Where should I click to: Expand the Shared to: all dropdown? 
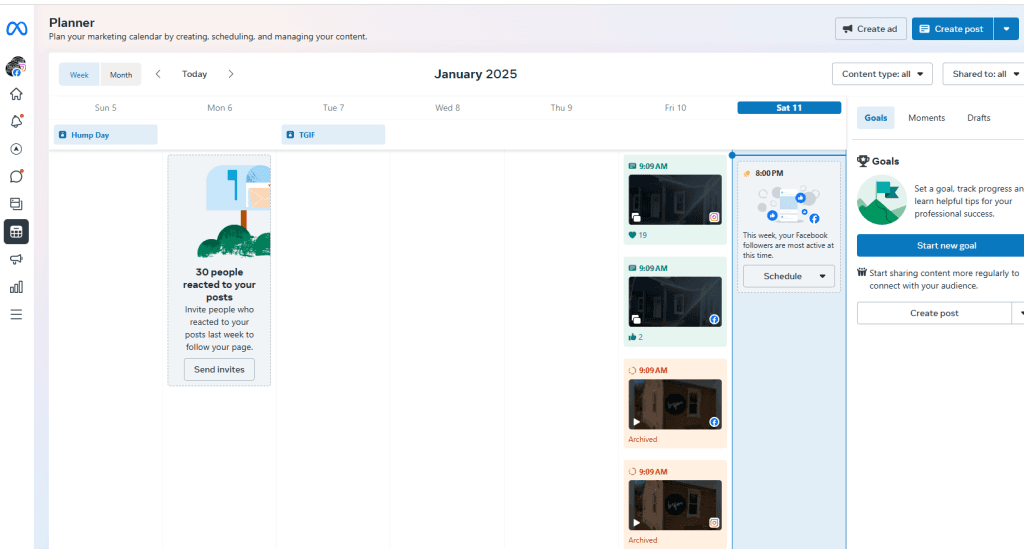click(x=985, y=74)
